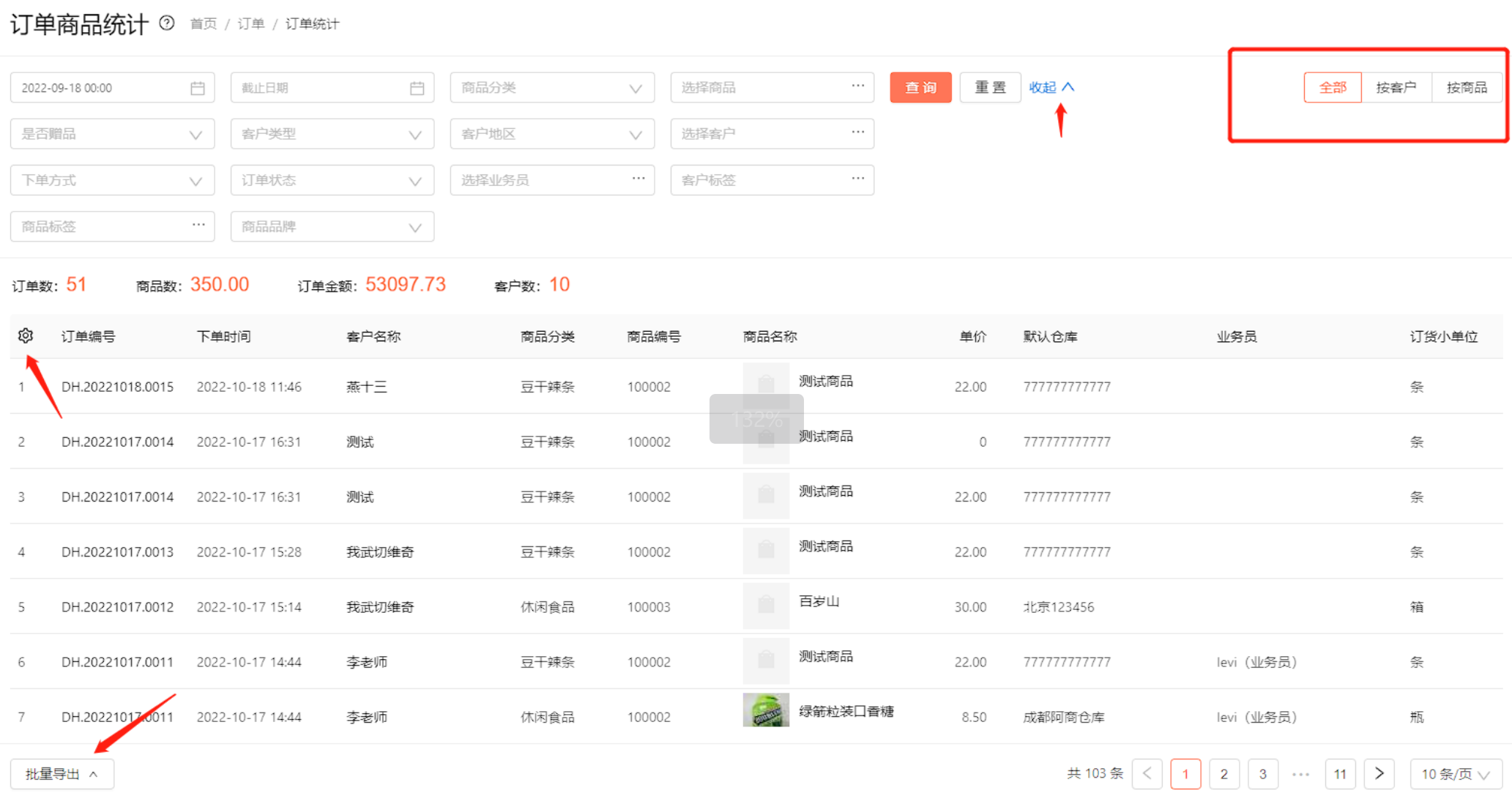Click 默认仓库 column header
Viewport: 1512px width, 796px height.
[x=1050, y=336]
